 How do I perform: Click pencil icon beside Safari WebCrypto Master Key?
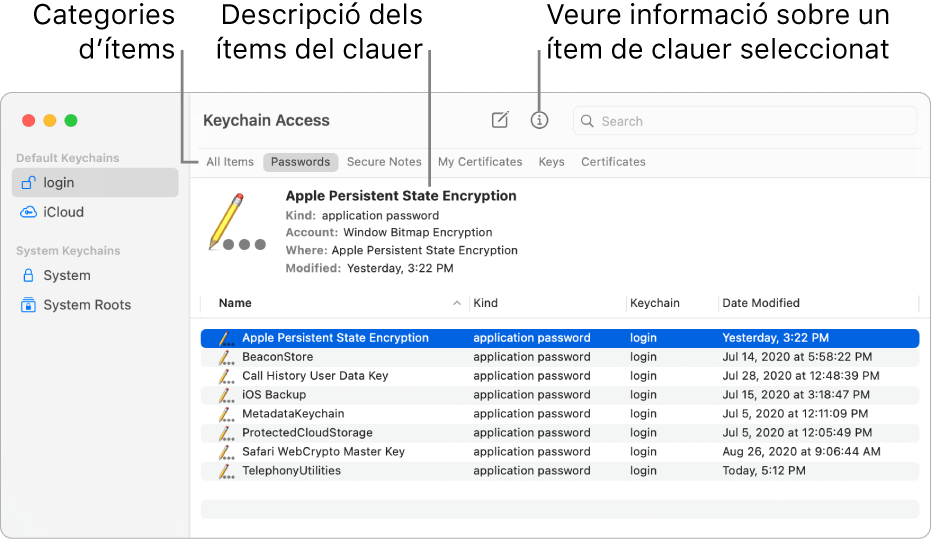(x=226, y=452)
